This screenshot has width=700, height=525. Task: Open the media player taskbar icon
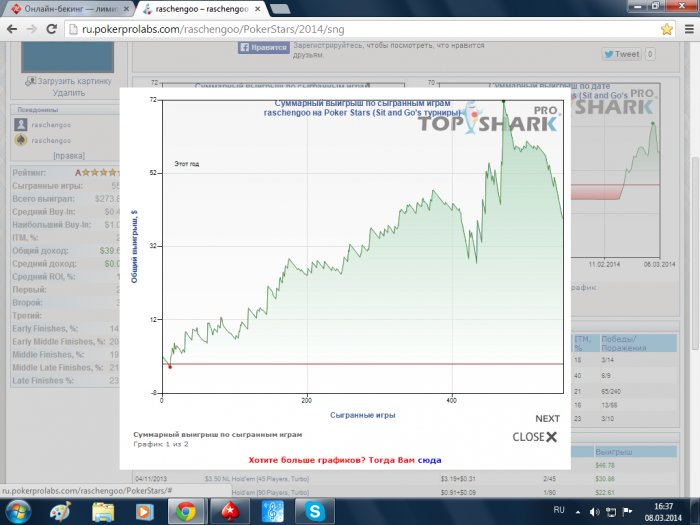coord(144,512)
